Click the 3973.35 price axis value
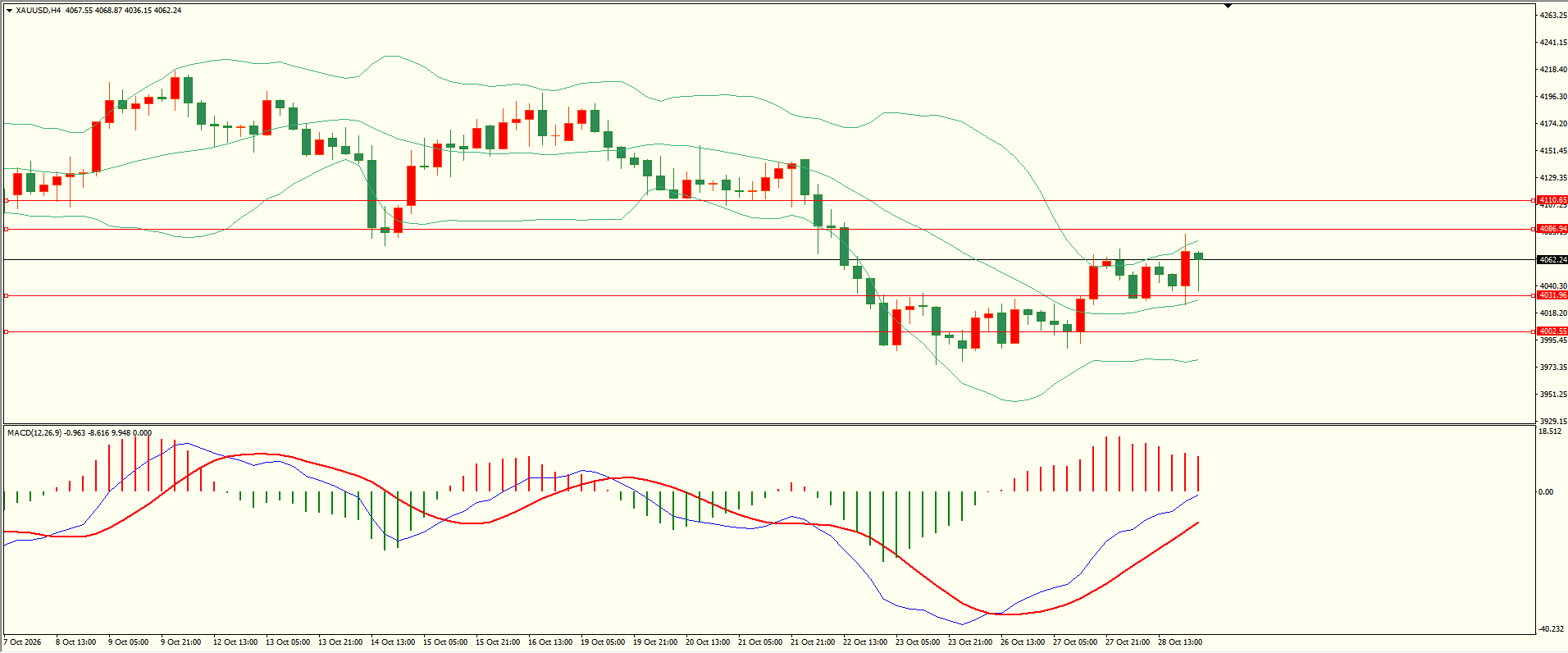1568x653 pixels. coord(1553,368)
